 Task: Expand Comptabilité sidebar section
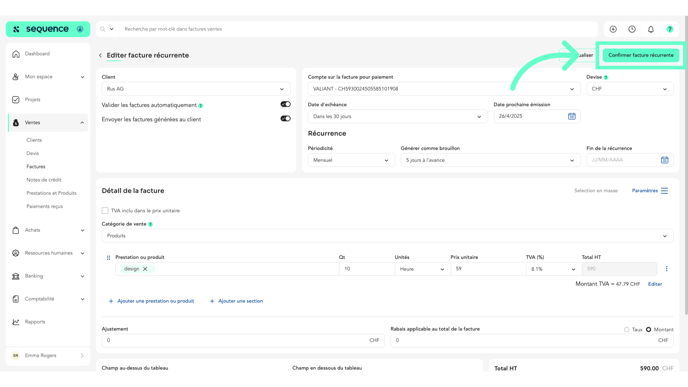point(48,299)
